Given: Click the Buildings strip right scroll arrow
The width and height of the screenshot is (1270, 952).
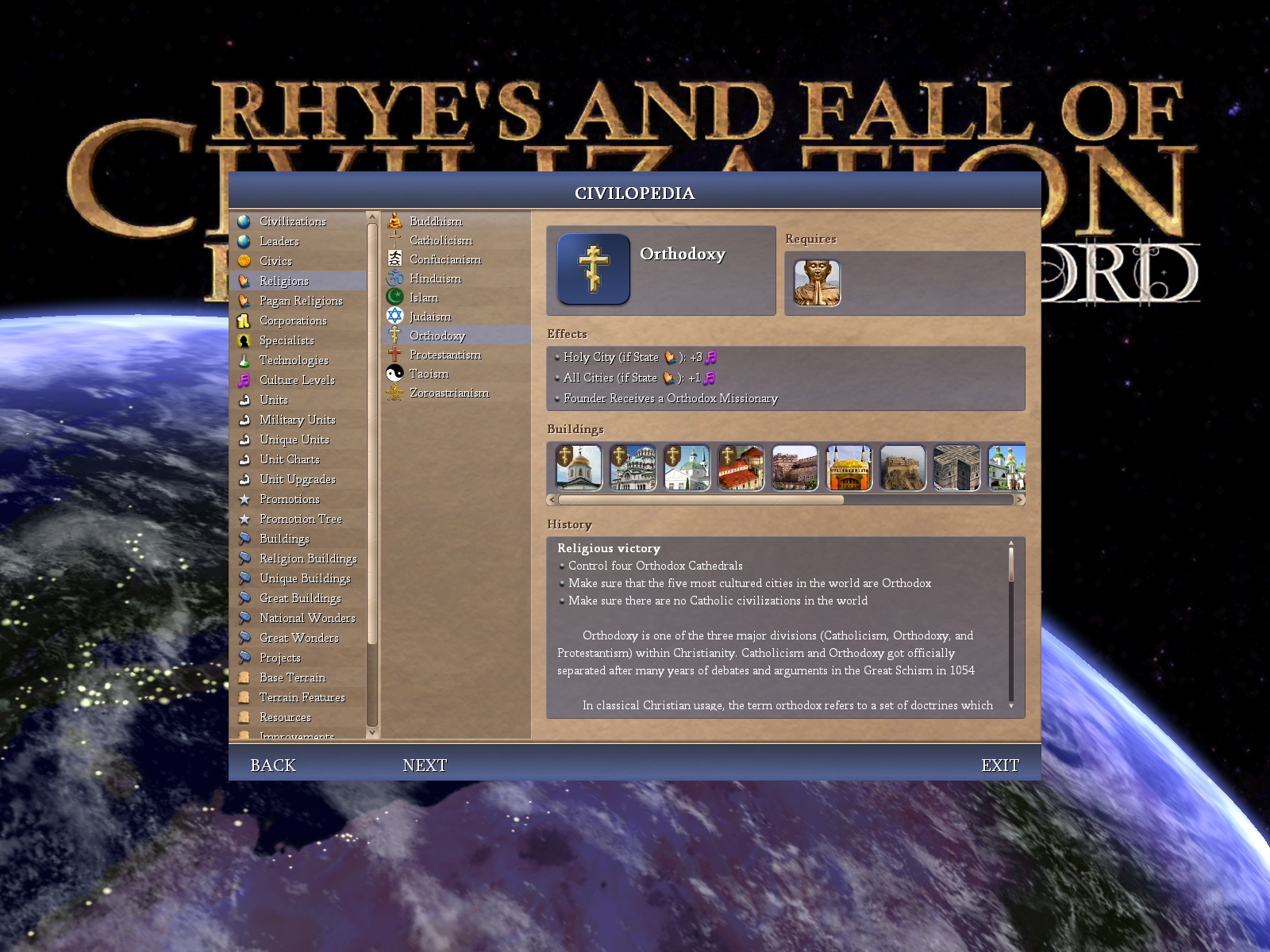Looking at the screenshot, I should [1020, 500].
